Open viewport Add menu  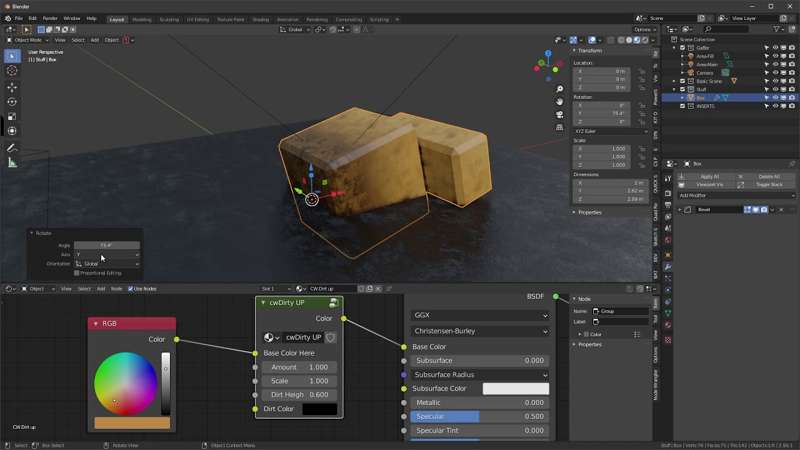(94, 40)
